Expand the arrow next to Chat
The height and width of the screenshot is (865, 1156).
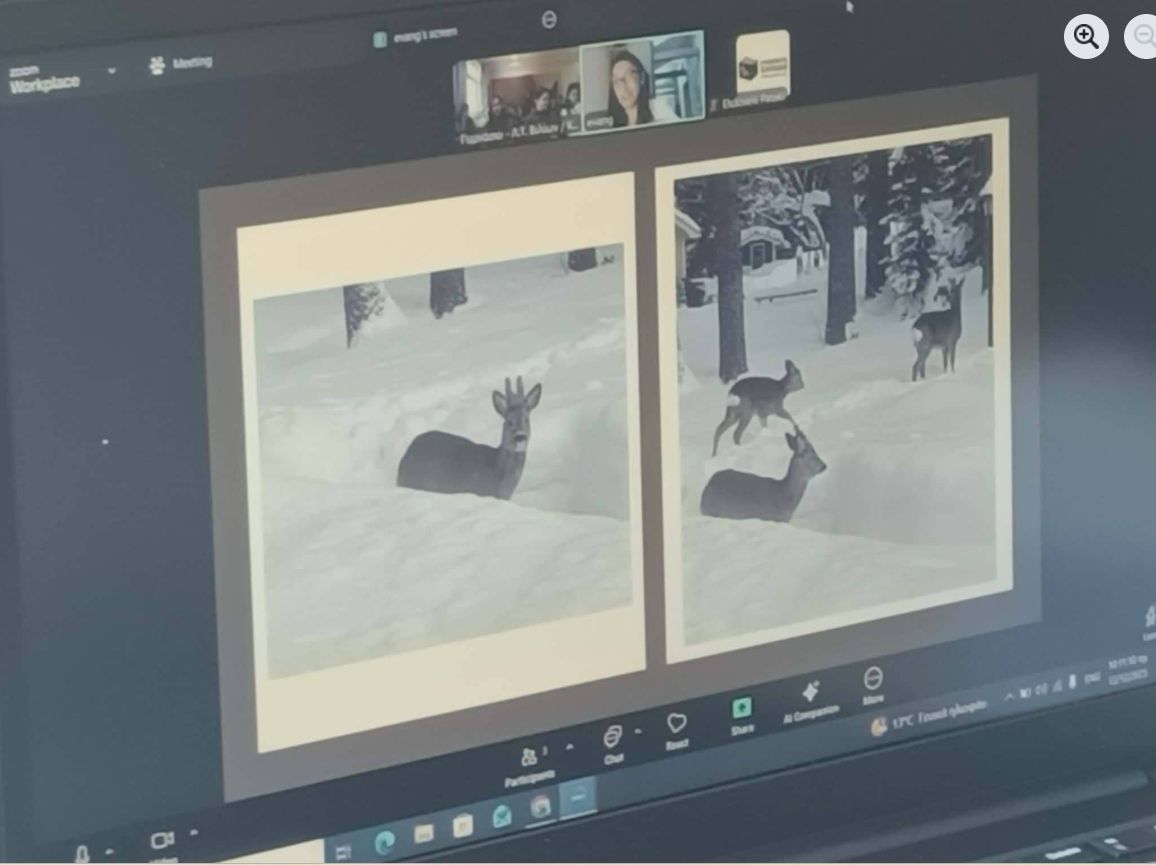(639, 732)
